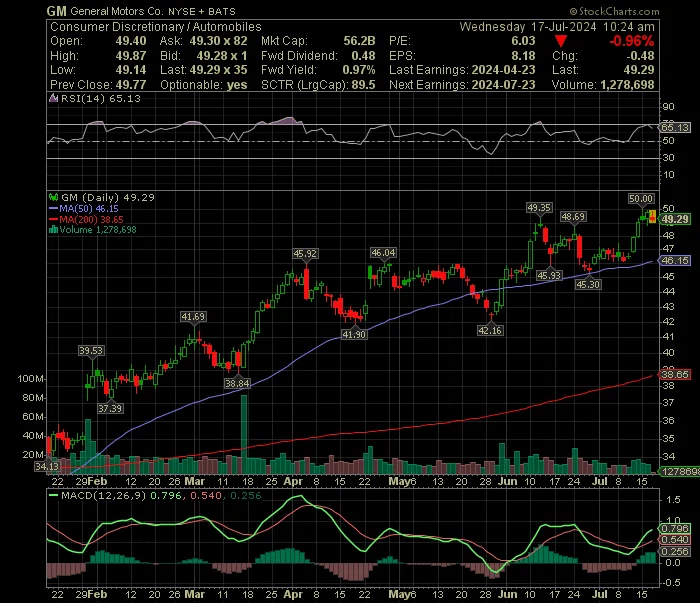Click the Bid quote 49.28 x 1
The height and width of the screenshot is (603, 700).
tap(222, 56)
